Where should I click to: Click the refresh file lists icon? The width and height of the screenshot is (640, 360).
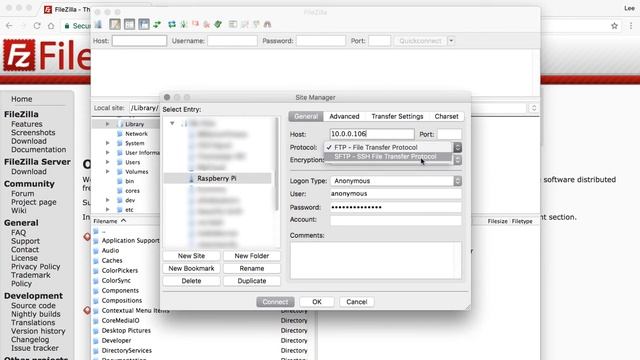click(x=172, y=24)
